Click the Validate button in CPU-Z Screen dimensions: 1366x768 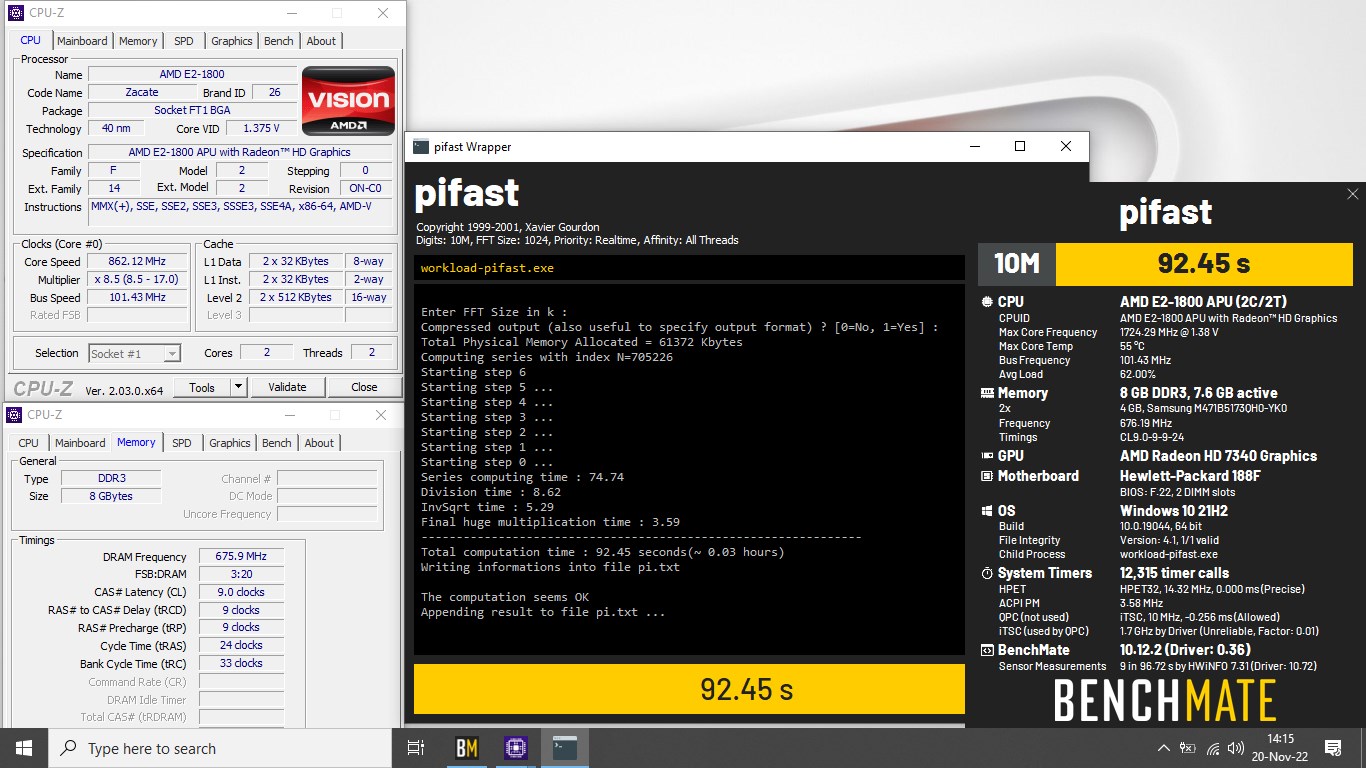[x=287, y=387]
